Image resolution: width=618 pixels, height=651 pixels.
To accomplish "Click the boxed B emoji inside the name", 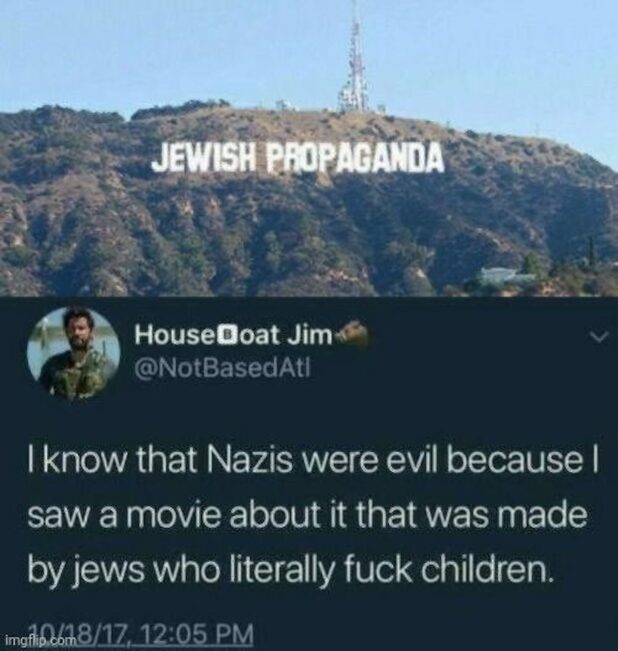I will coord(226,336).
